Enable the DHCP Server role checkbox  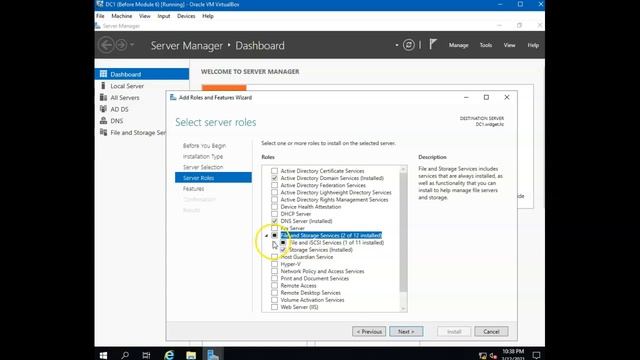click(274, 214)
